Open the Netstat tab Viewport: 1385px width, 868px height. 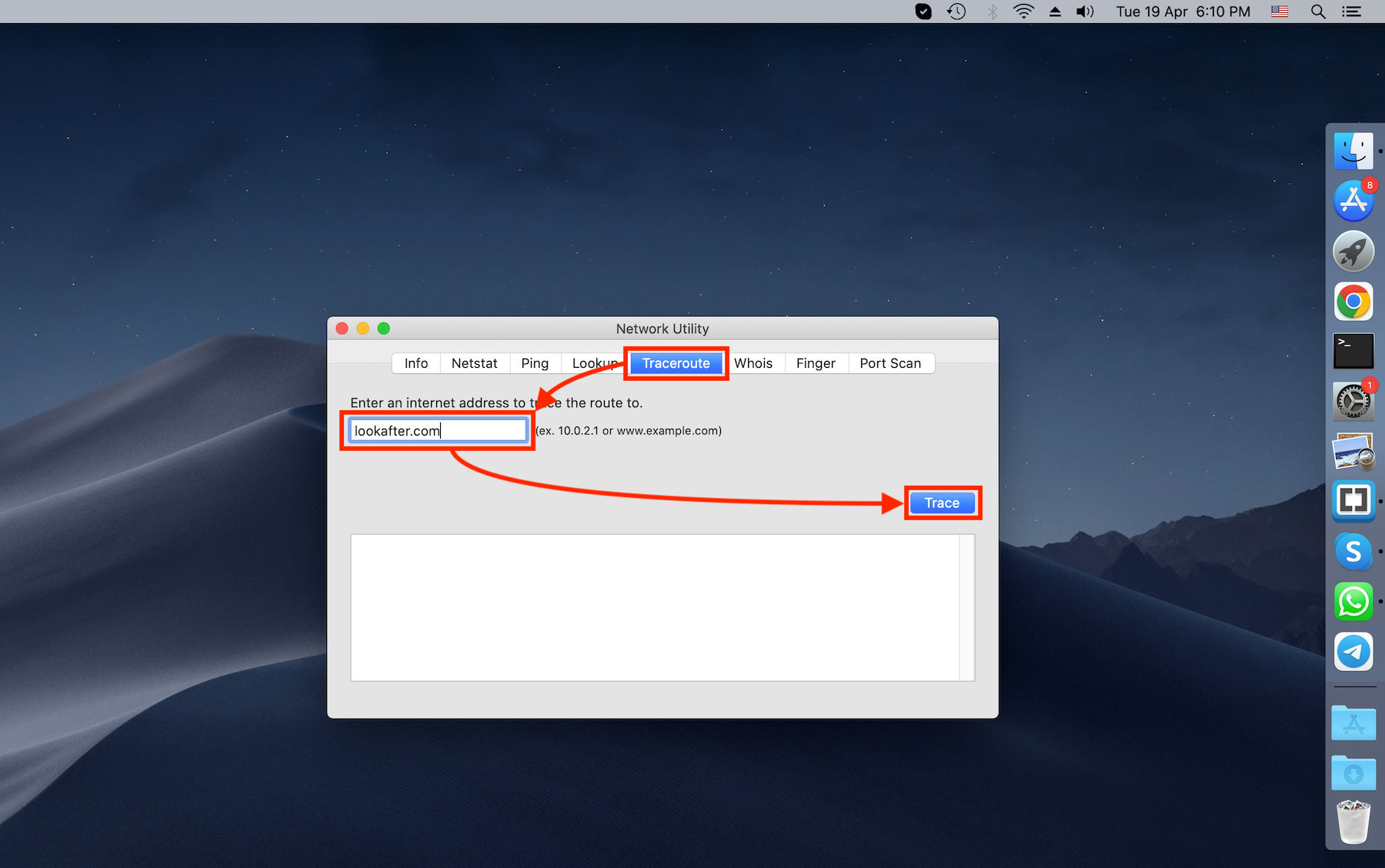coord(474,363)
